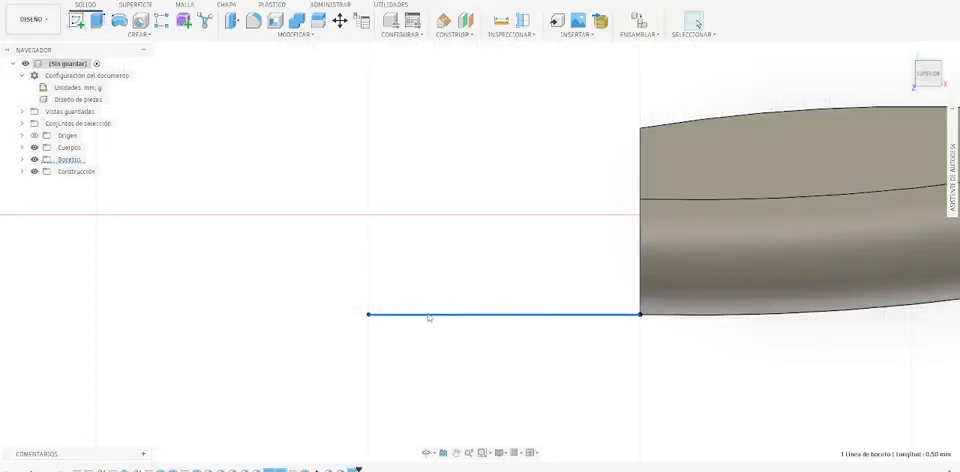Viewport: 960px width, 472px height.
Task: Click the Insert Derive icon
Action: pyautogui.click(x=557, y=21)
